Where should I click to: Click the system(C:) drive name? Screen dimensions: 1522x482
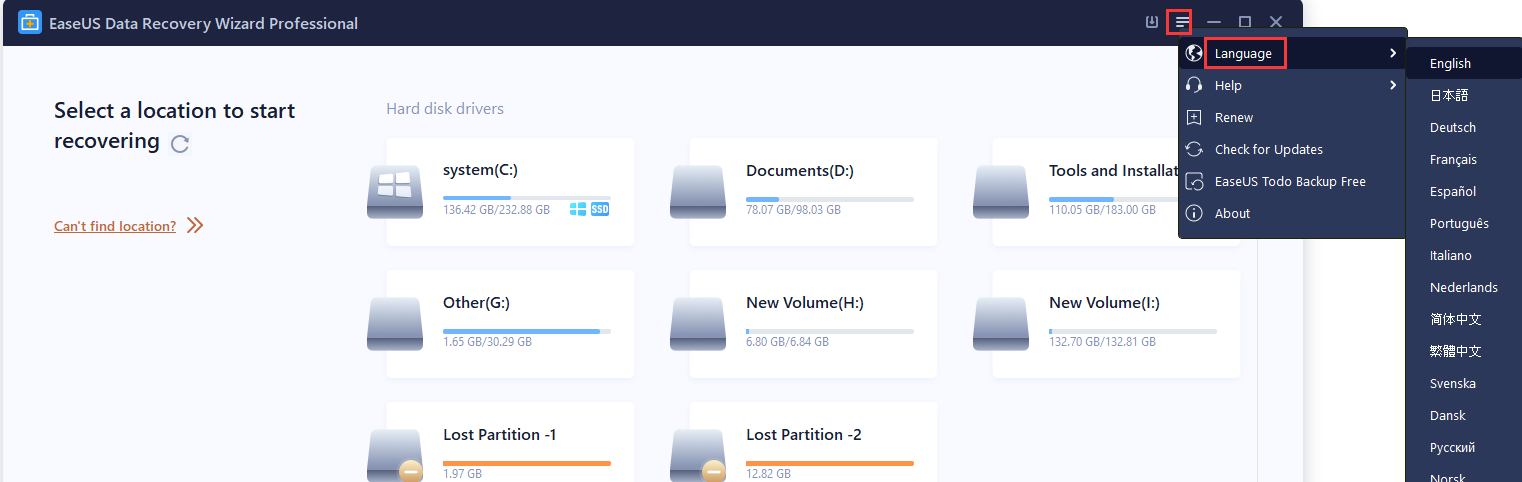point(480,171)
